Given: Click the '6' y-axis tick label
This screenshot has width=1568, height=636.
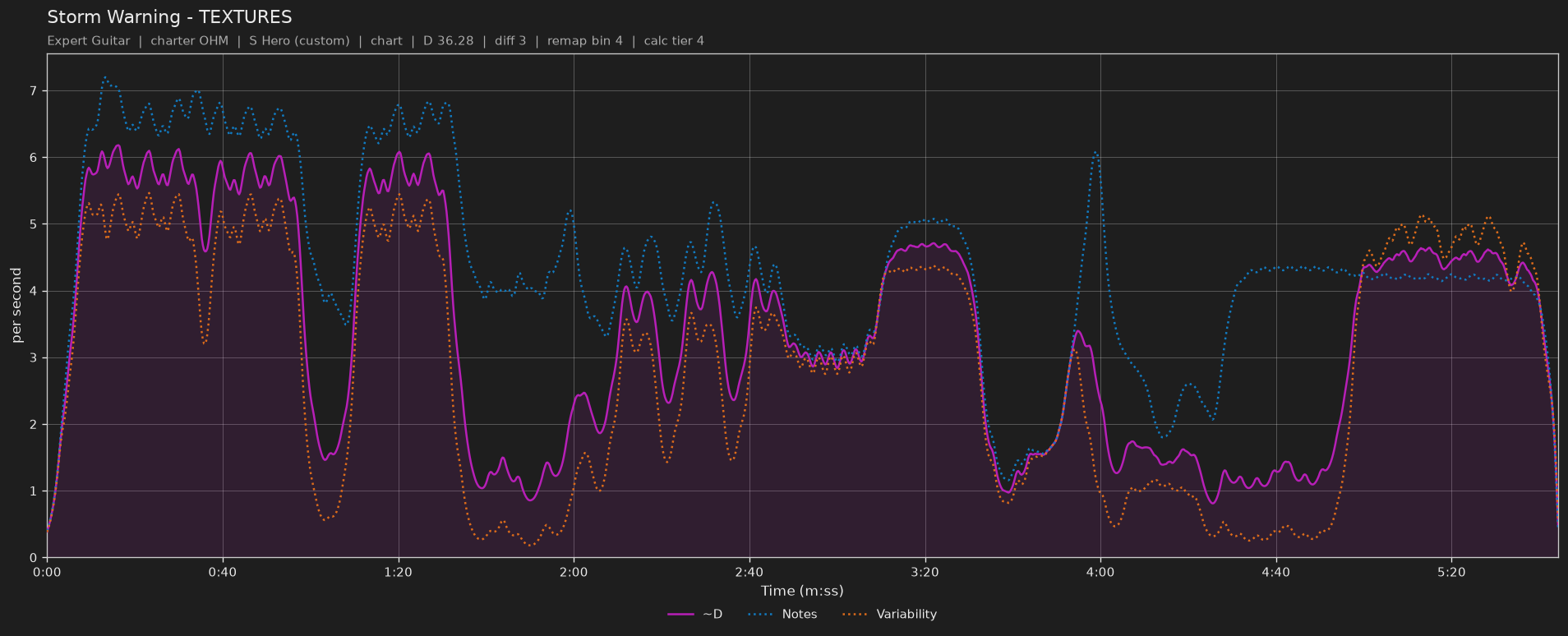Looking at the screenshot, I should coord(34,158).
